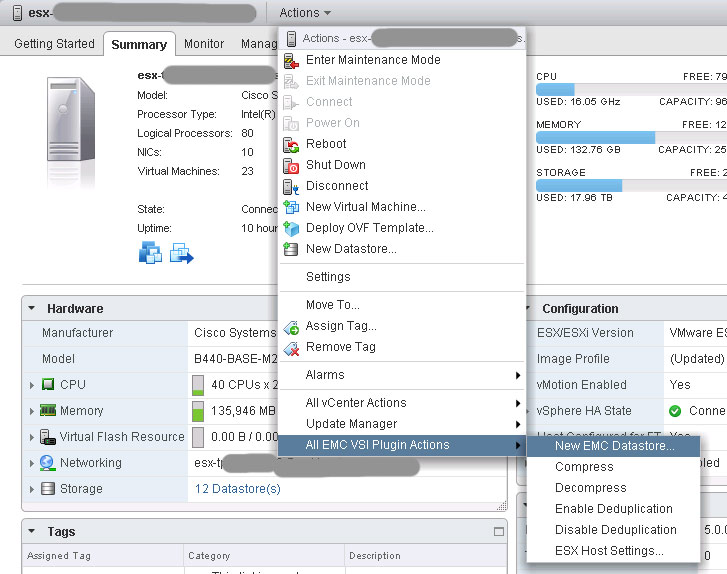Expand the Networking hardware row

click(32, 463)
